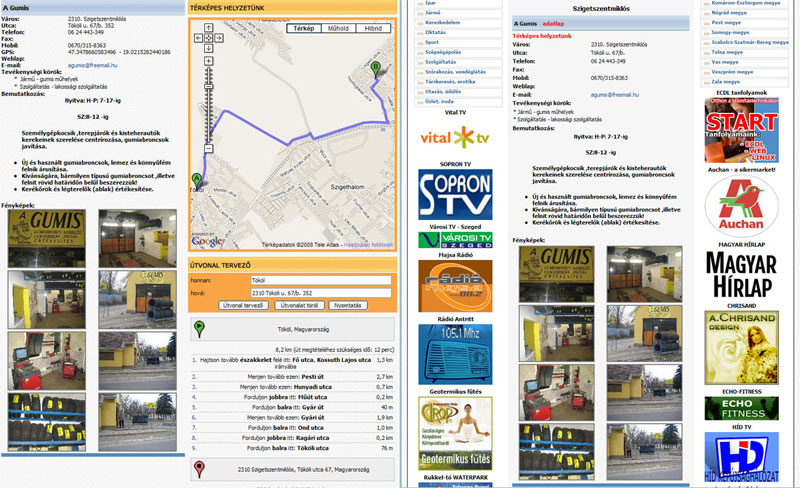Click the Útvonal tervező button

pos(243,305)
